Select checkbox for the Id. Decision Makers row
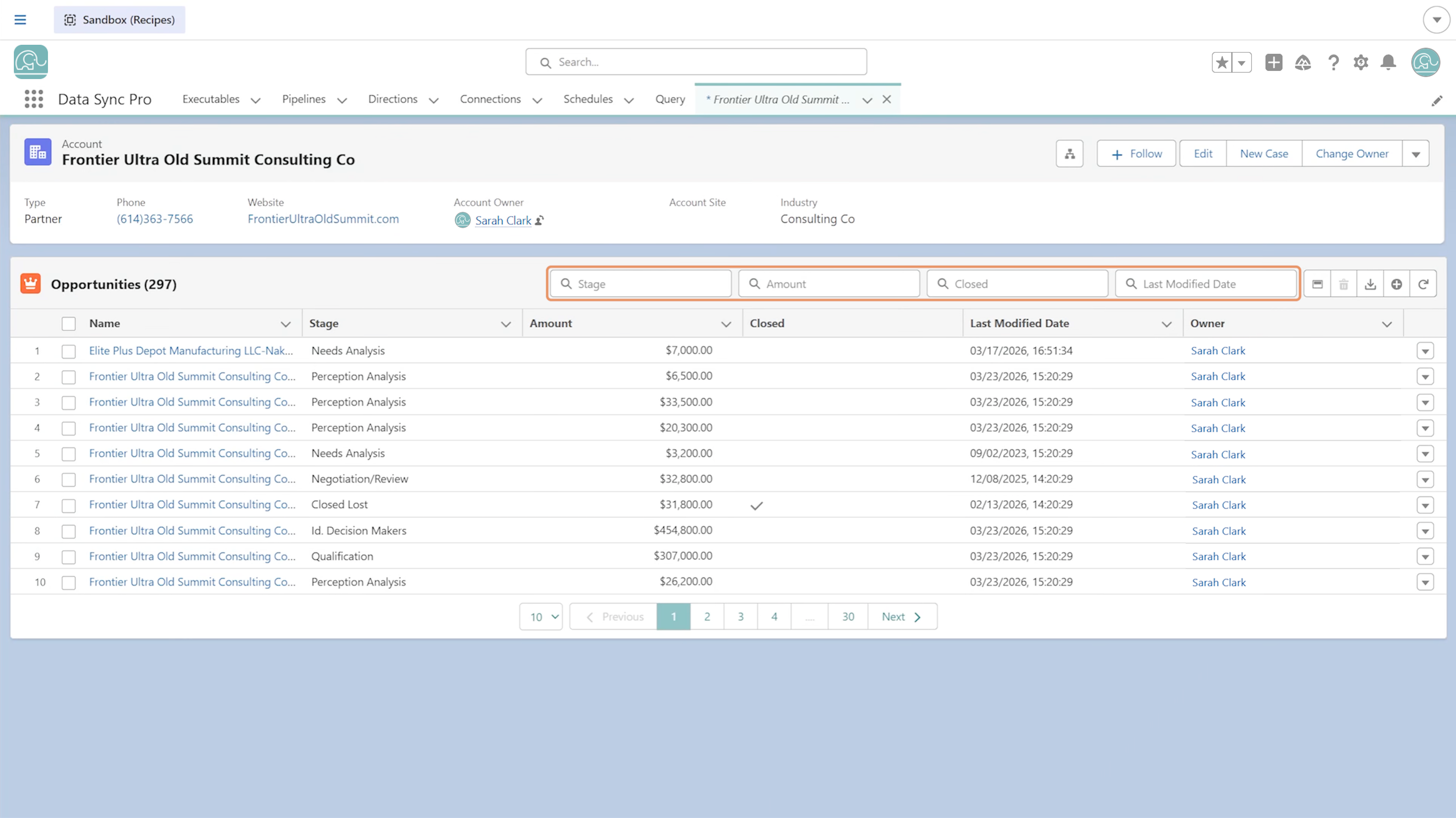1456x818 pixels. [x=68, y=531]
